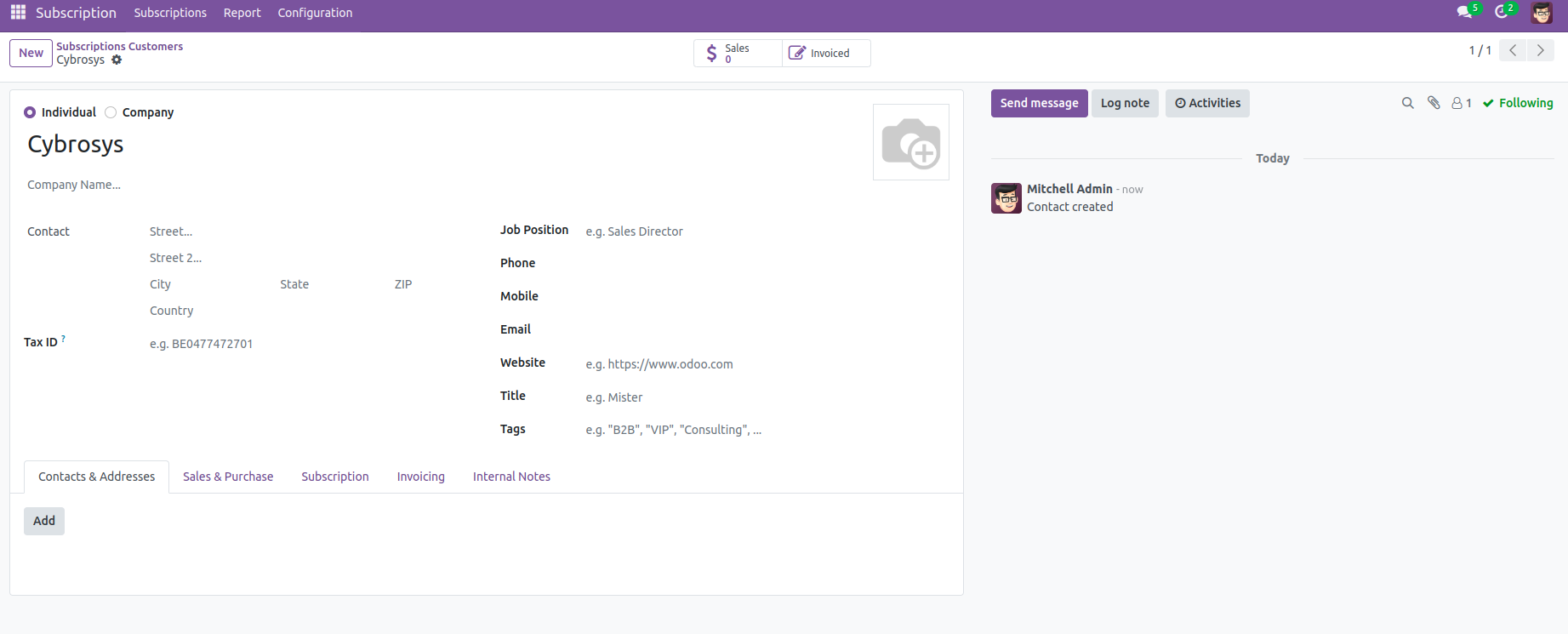This screenshot has width=1568, height=634.
Task: Go to previous record arrow
Action: (x=1513, y=50)
